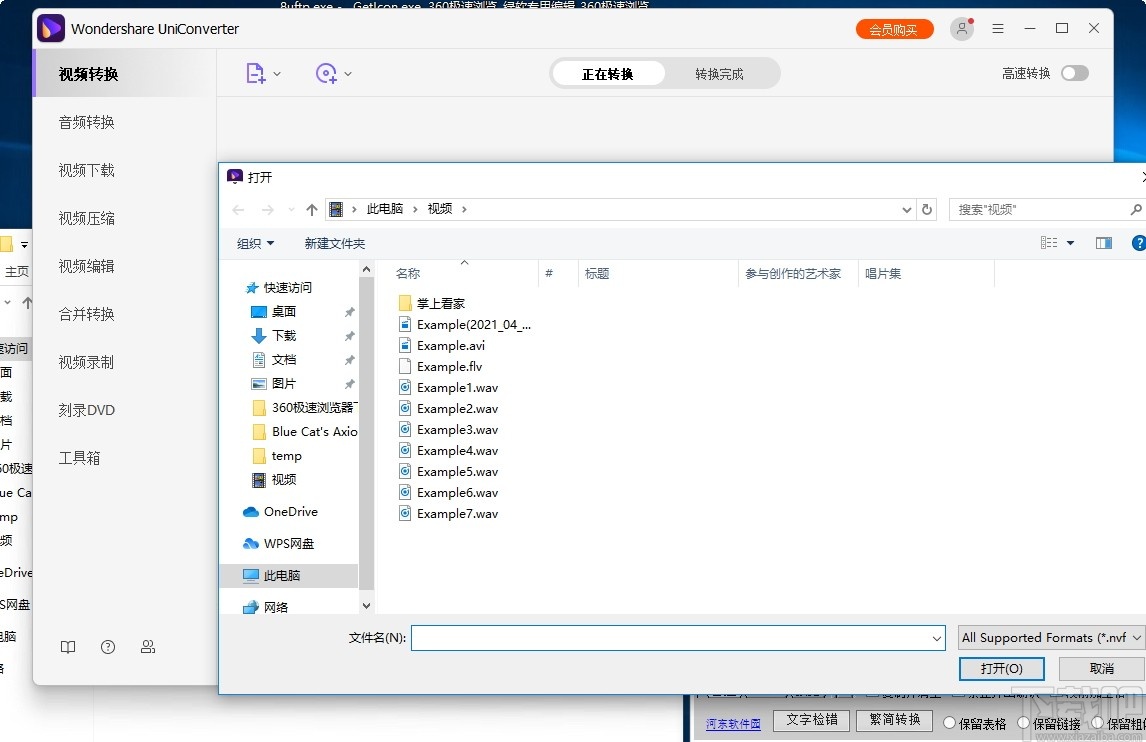Click the help question mark icon
Screen dimensions: 1146x742
[1138, 242]
